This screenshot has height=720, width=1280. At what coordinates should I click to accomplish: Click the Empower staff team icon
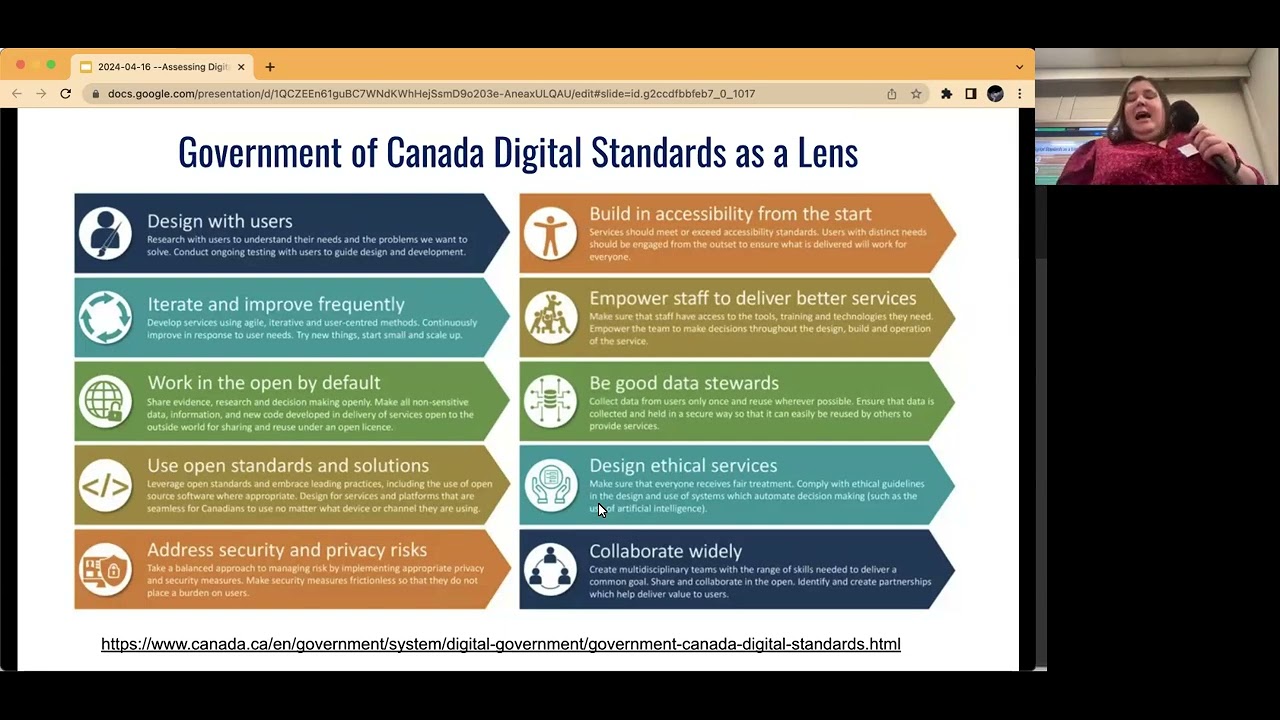click(551, 317)
